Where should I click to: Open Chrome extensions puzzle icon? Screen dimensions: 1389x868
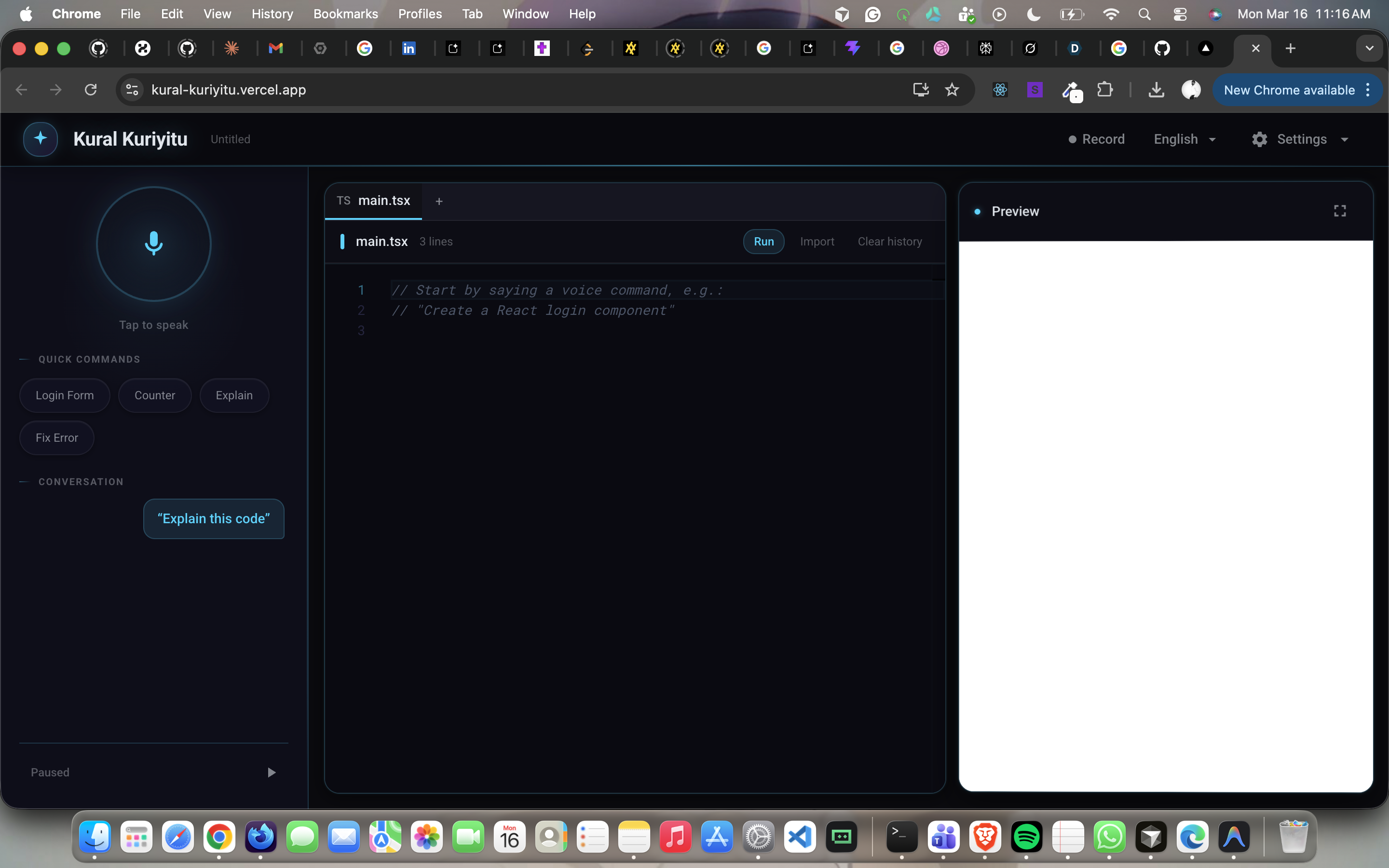(1104, 90)
